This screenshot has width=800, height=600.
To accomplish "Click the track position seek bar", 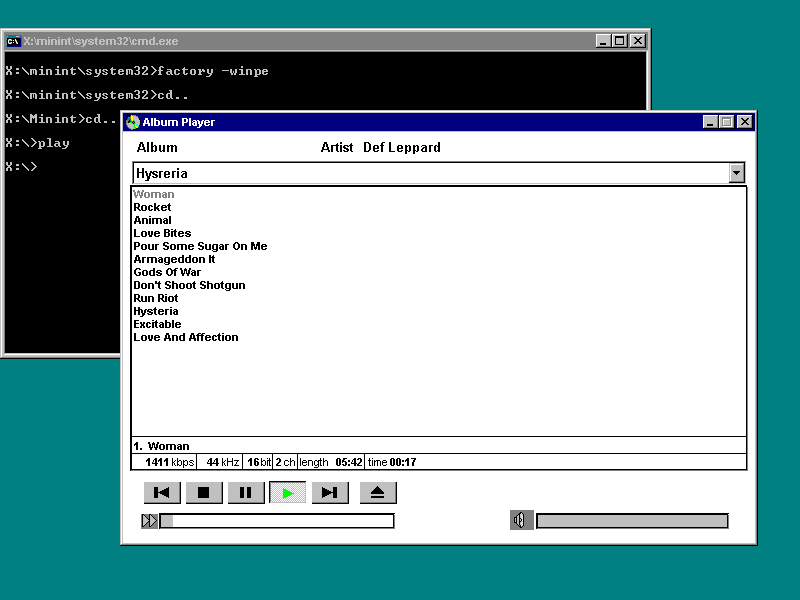I will (x=277, y=521).
